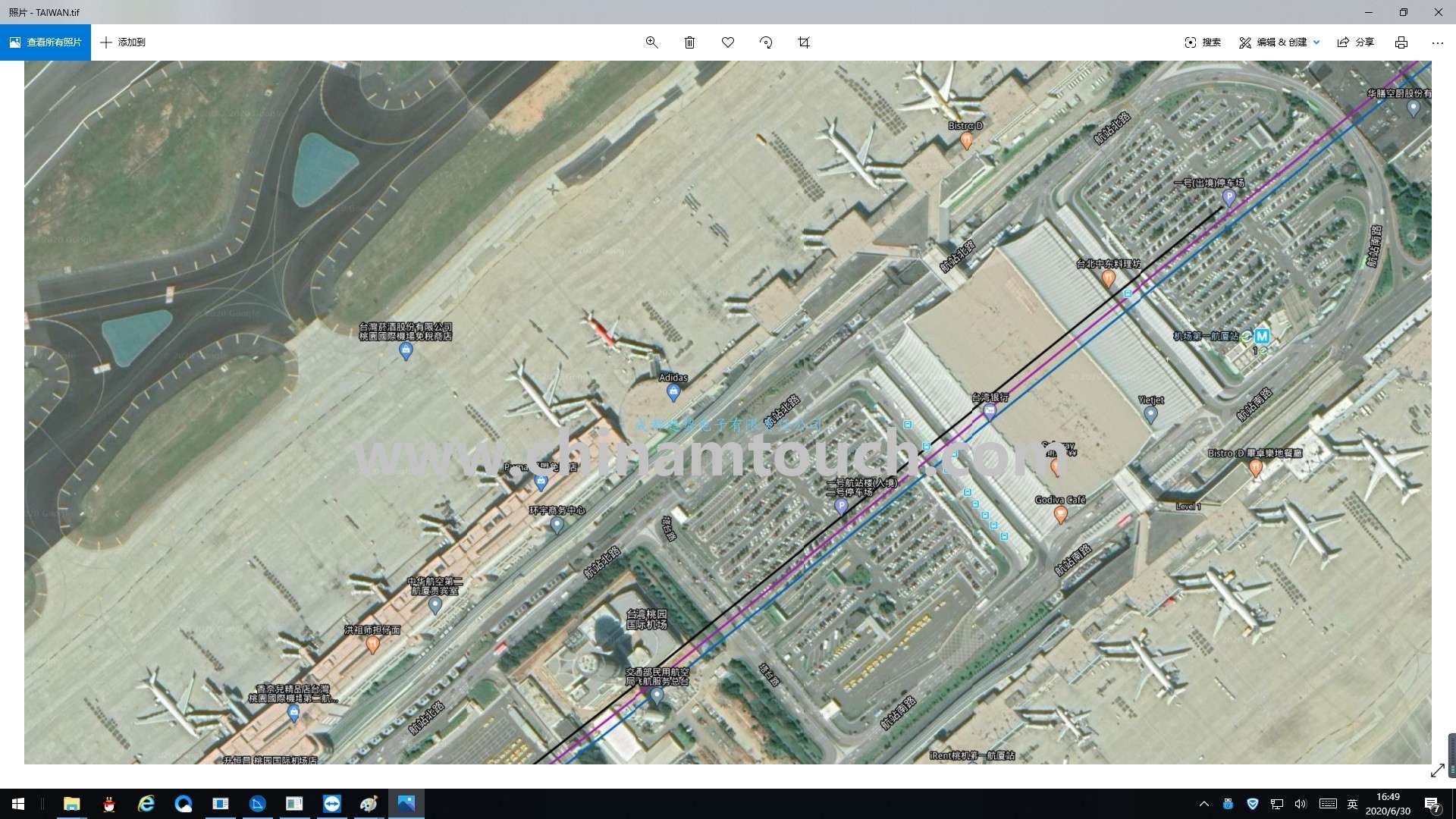The width and height of the screenshot is (1456, 819).
Task: Click 查看所有照片 button
Action: coord(45,42)
